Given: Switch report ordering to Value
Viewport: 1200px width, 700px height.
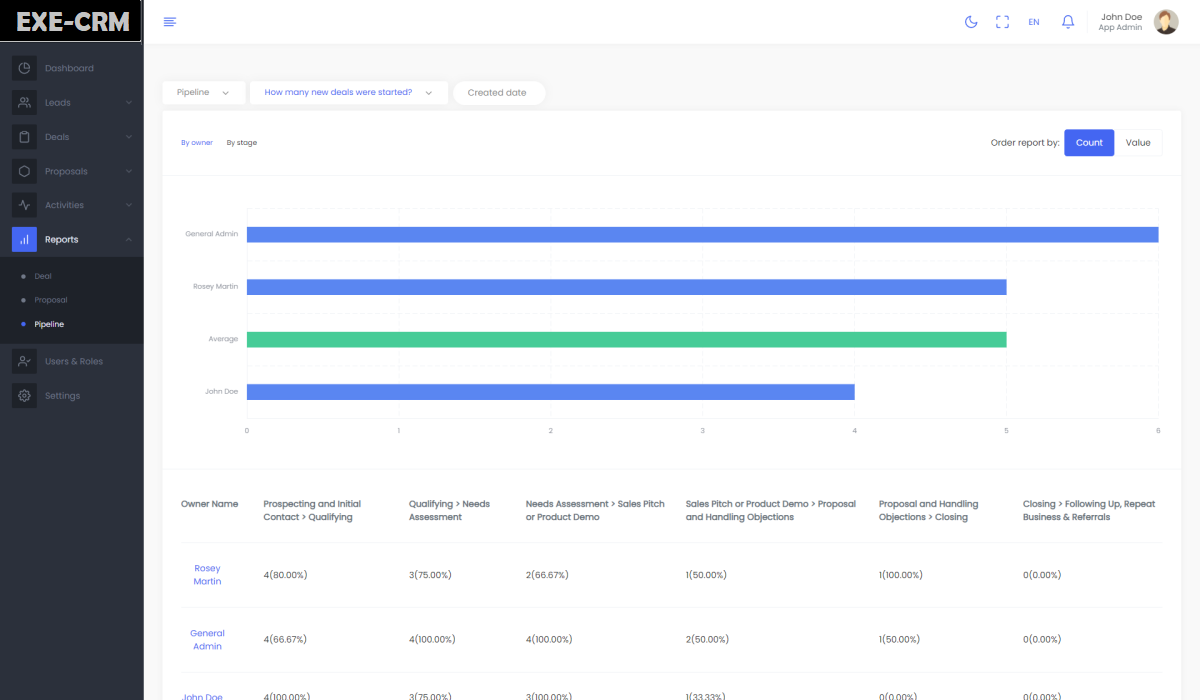Looking at the screenshot, I should [x=1138, y=143].
